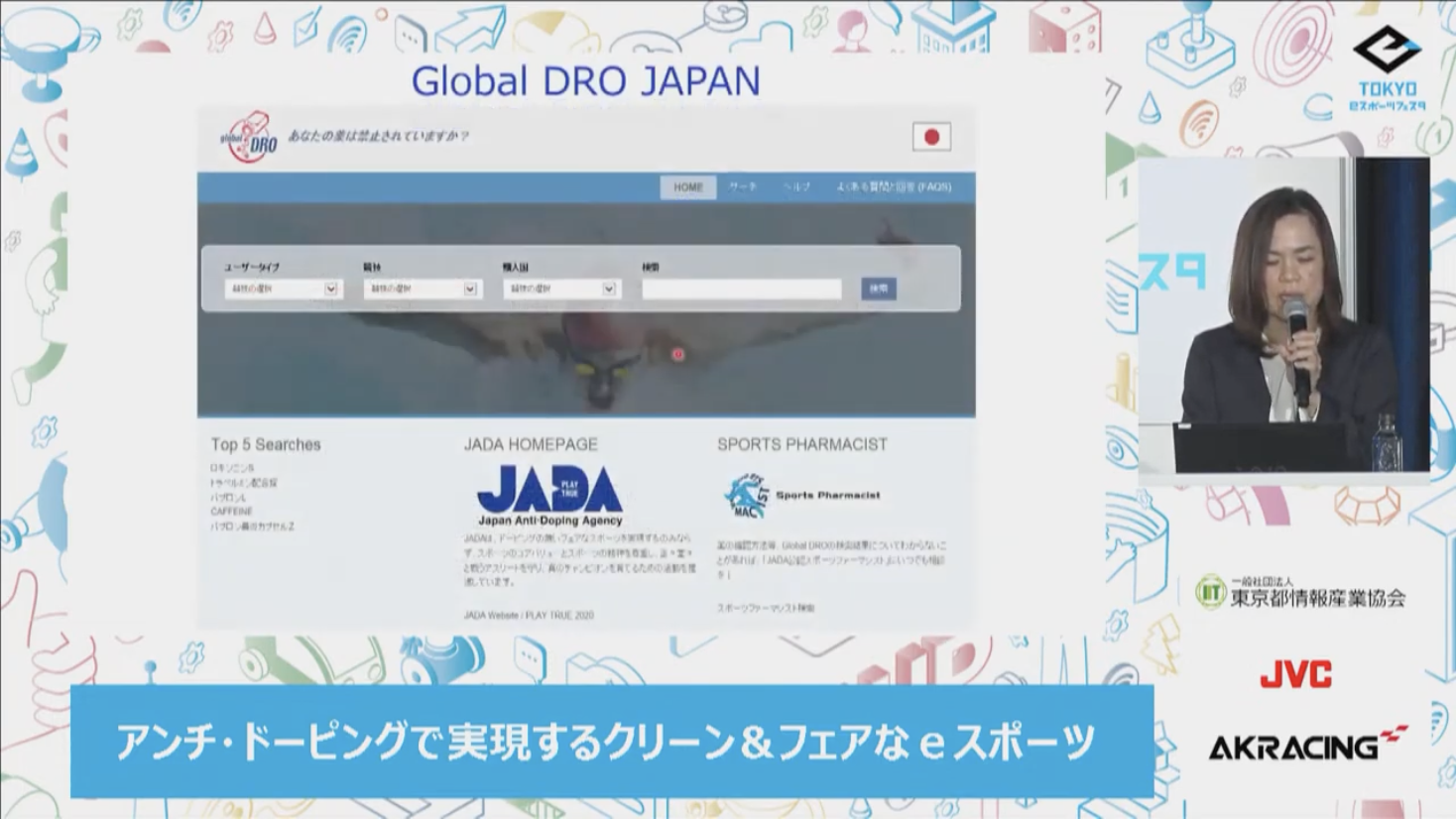Click the あなたの薬は禁止されていますか tagline
This screenshot has height=819, width=1456.
(x=378, y=136)
